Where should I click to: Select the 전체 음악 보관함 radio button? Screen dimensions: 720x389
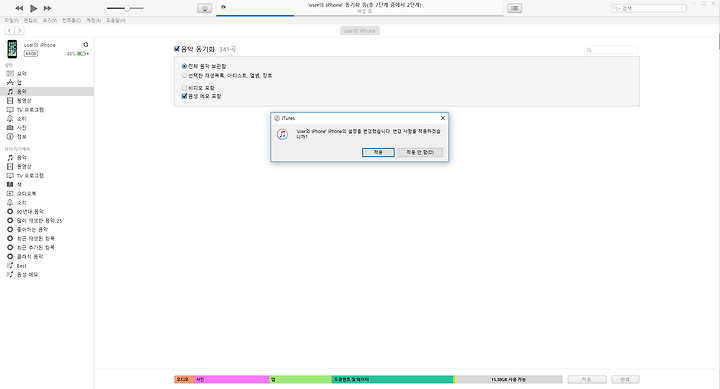click(x=184, y=66)
